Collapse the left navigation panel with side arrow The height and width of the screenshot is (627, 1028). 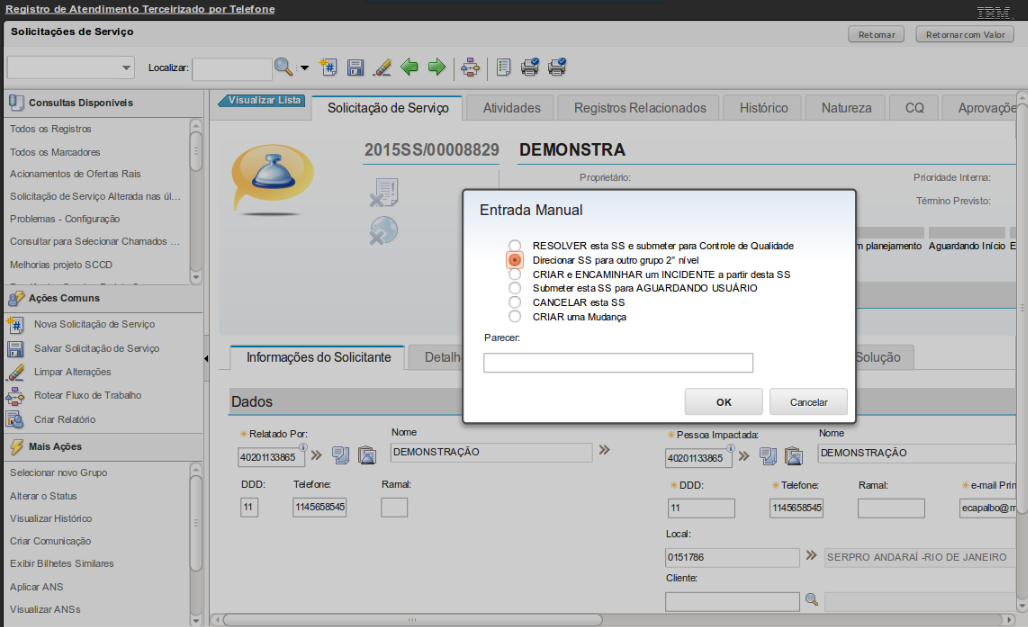coord(206,360)
